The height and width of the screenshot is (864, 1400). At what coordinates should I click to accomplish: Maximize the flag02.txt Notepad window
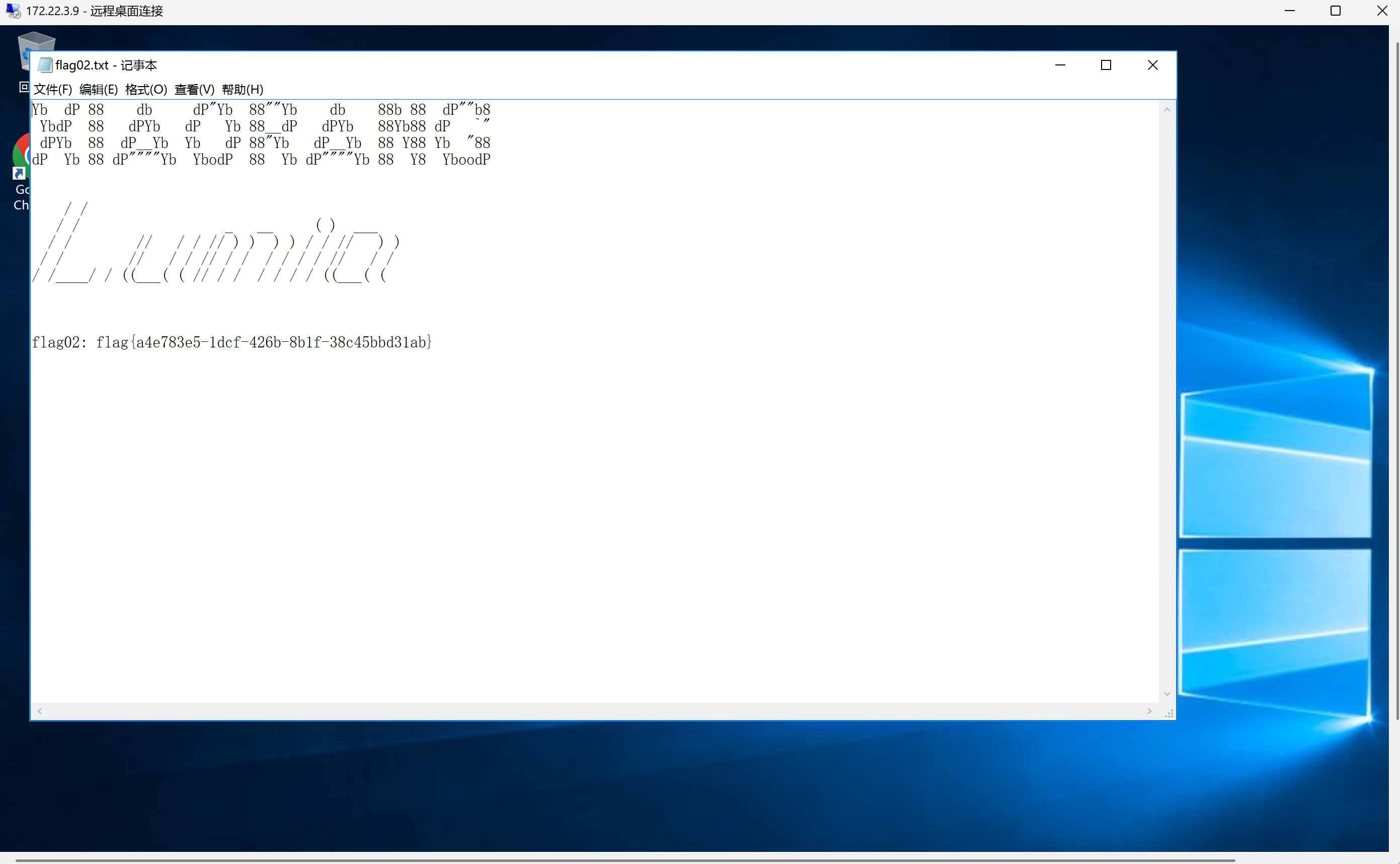(x=1106, y=65)
